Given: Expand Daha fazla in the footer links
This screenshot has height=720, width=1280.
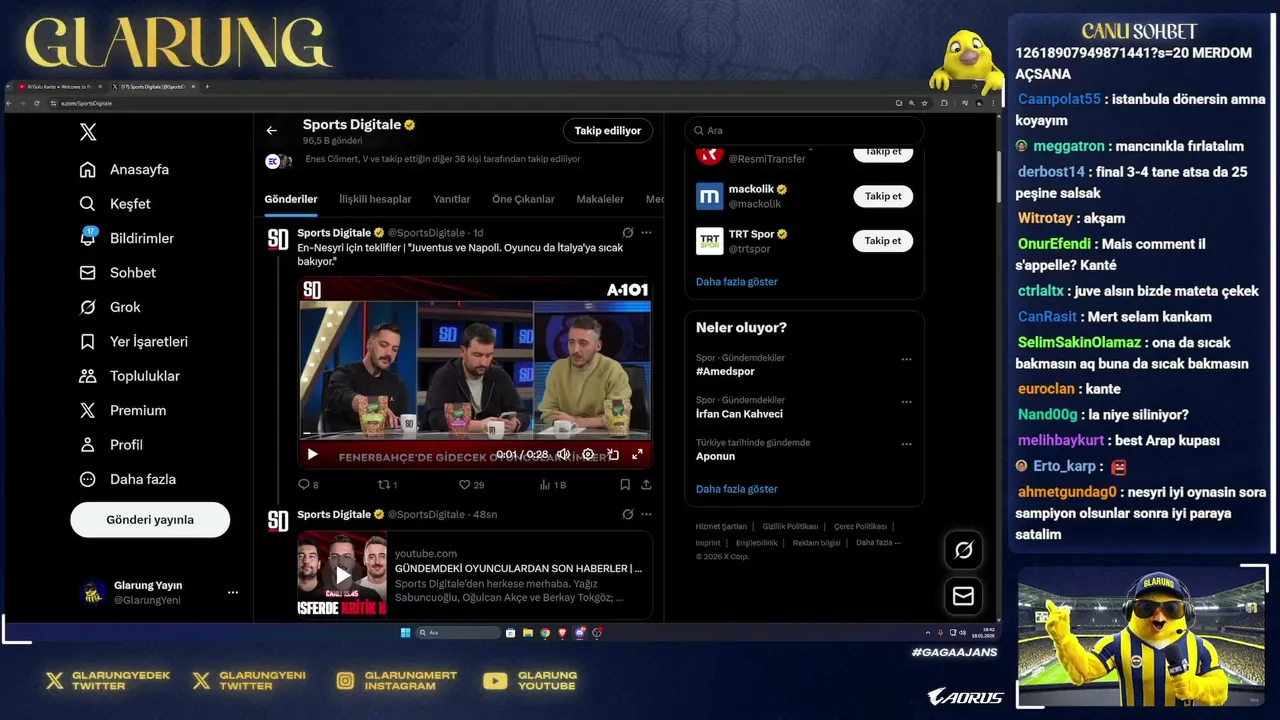Looking at the screenshot, I should pos(878,542).
